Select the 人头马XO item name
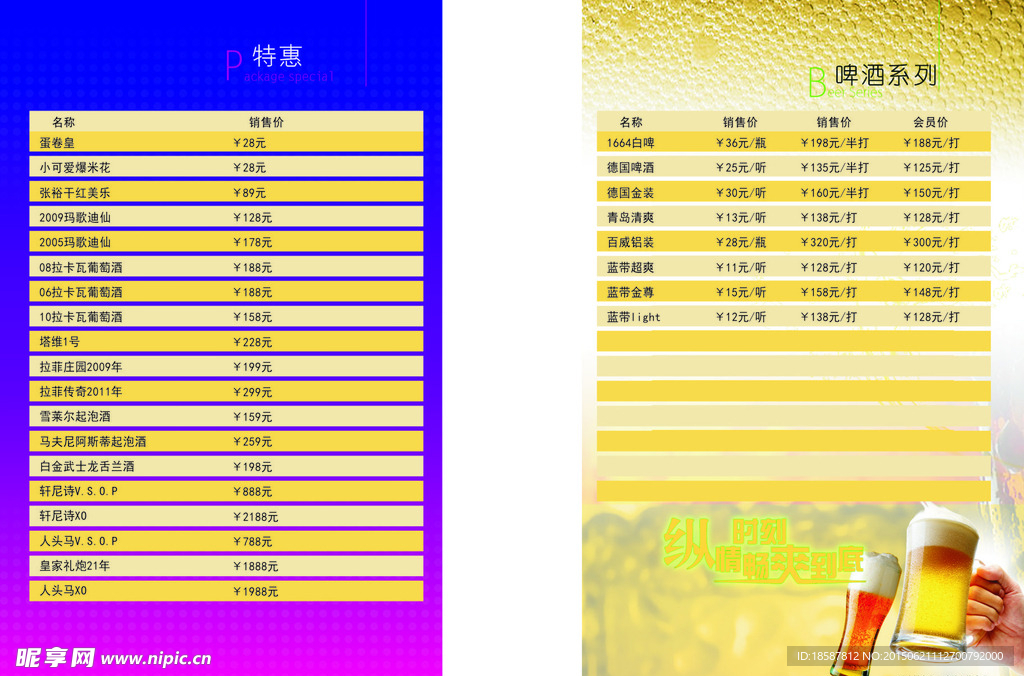1024x676 pixels. tap(63, 590)
